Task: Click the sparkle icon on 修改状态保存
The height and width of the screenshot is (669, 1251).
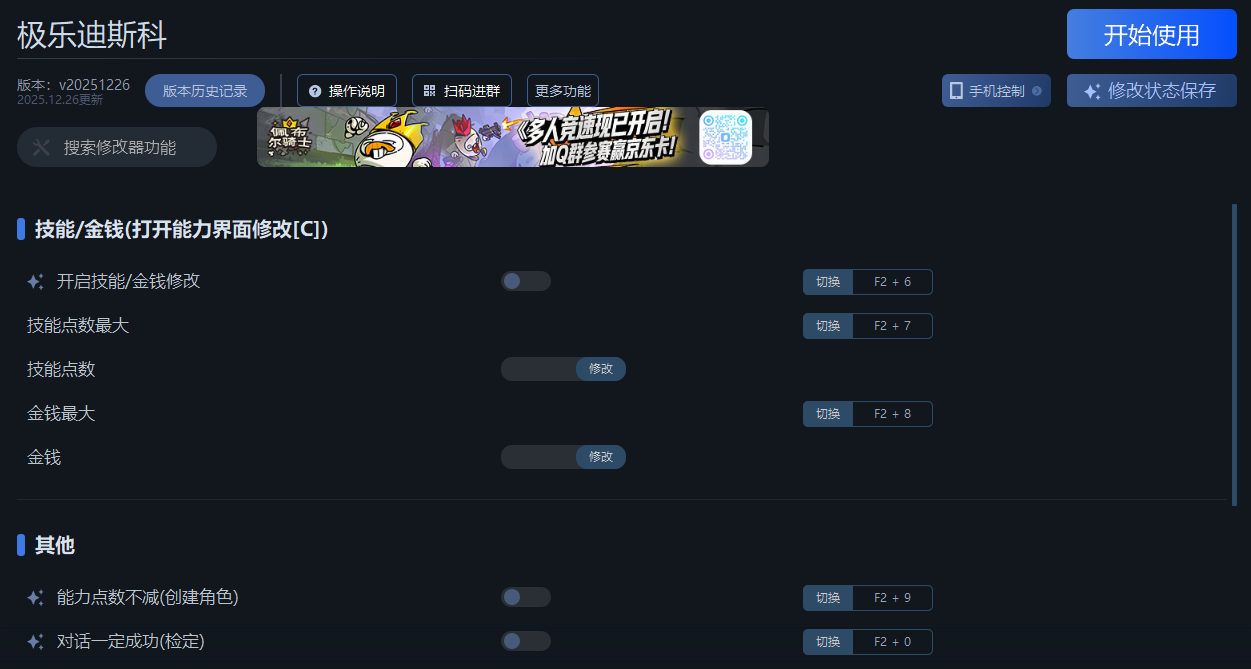Action: click(x=1092, y=91)
